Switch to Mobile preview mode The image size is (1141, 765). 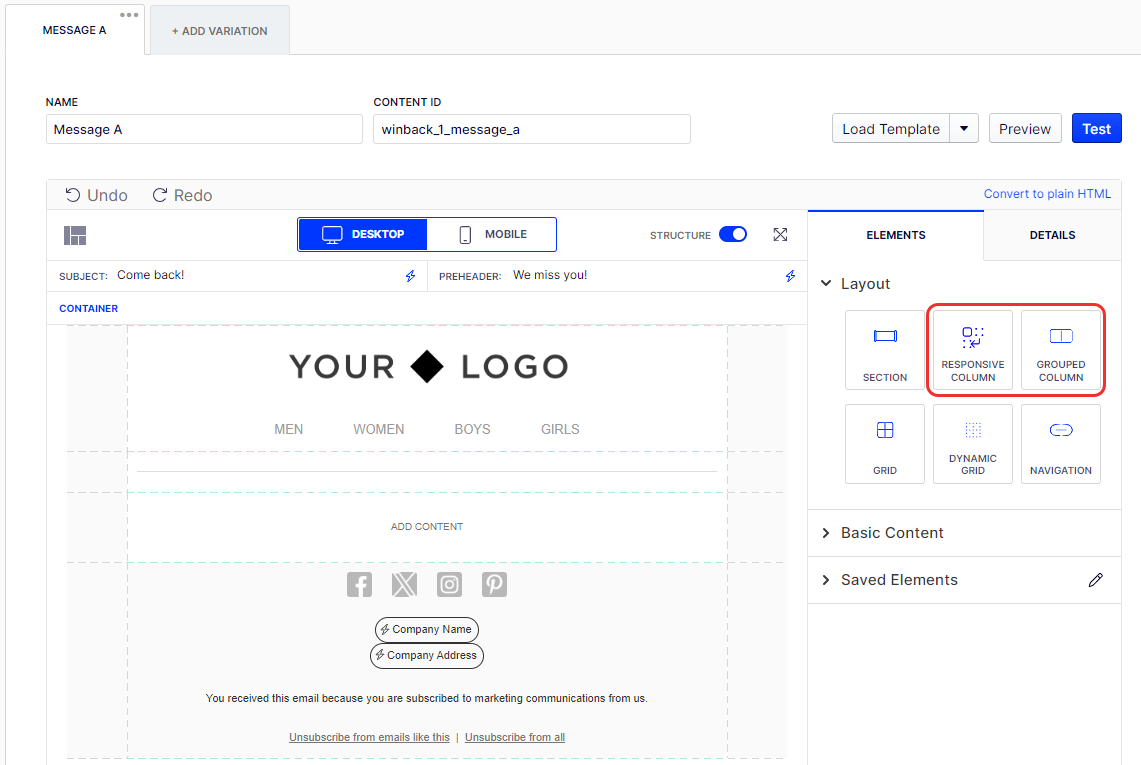[492, 234]
